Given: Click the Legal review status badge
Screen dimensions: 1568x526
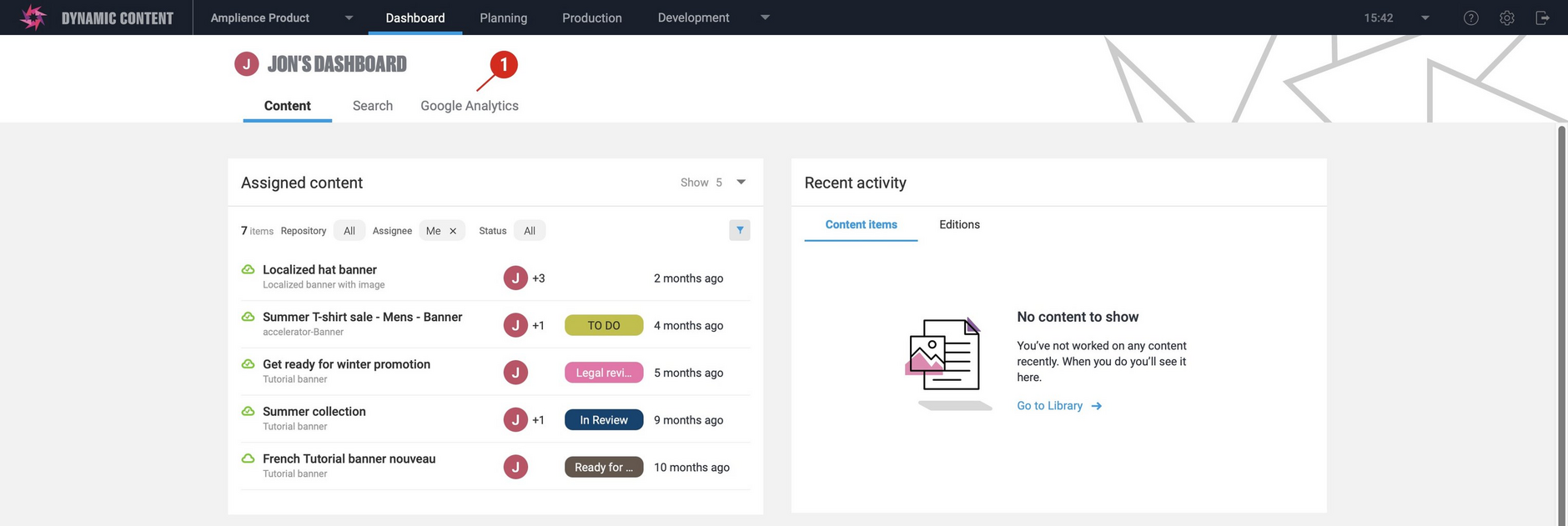Looking at the screenshot, I should click(604, 373).
